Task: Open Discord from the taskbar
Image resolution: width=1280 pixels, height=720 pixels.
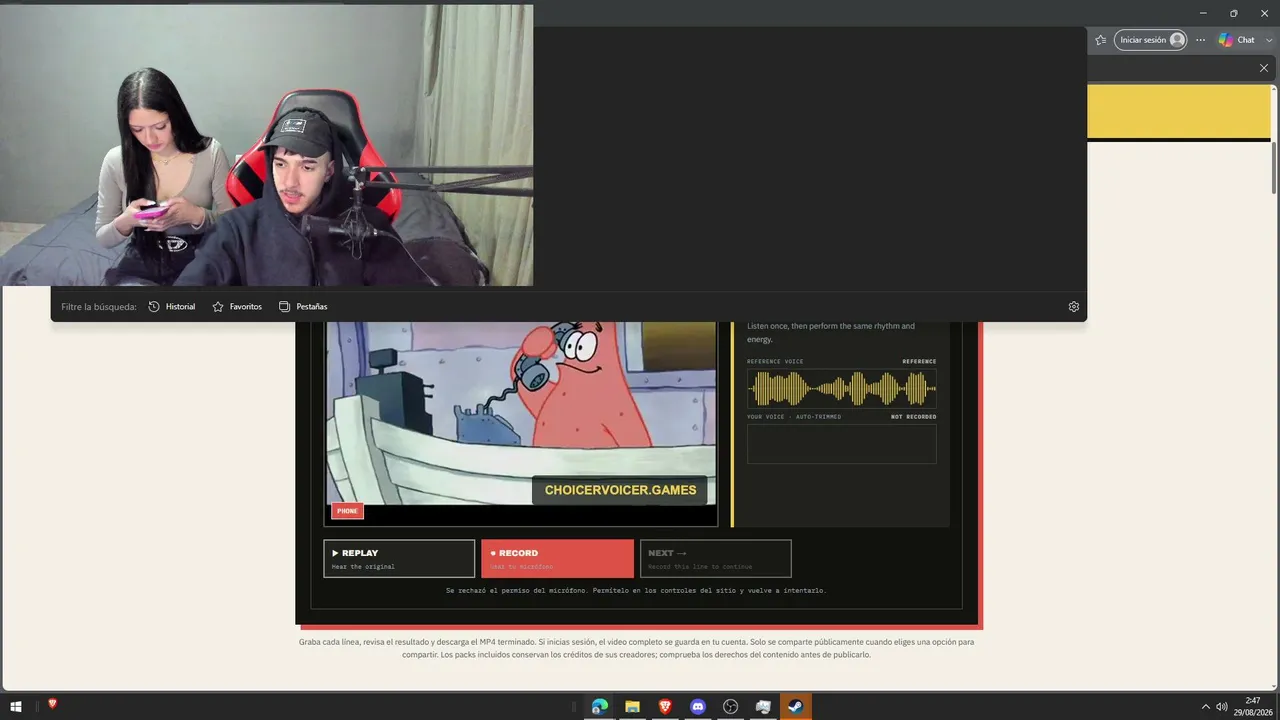Action: [698, 706]
